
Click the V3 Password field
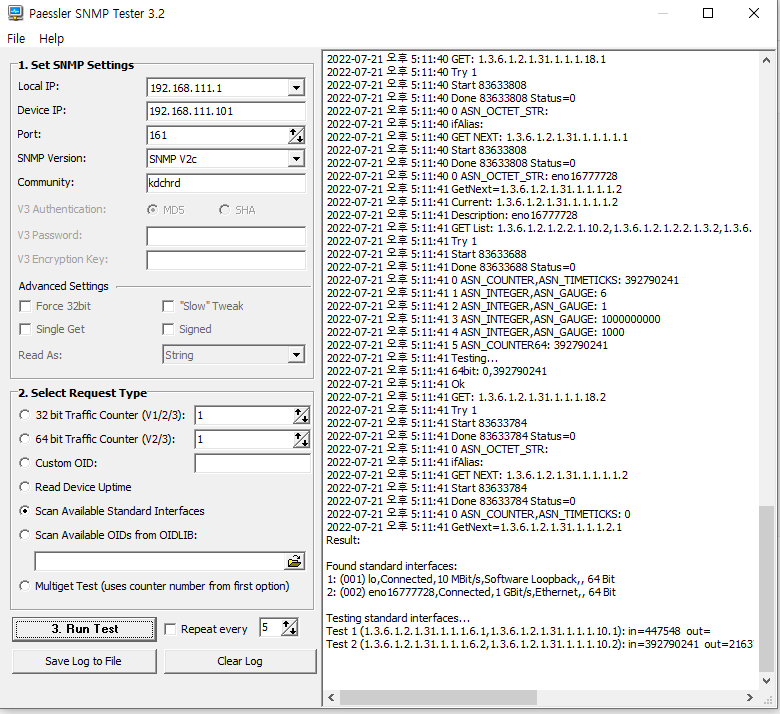click(226, 236)
